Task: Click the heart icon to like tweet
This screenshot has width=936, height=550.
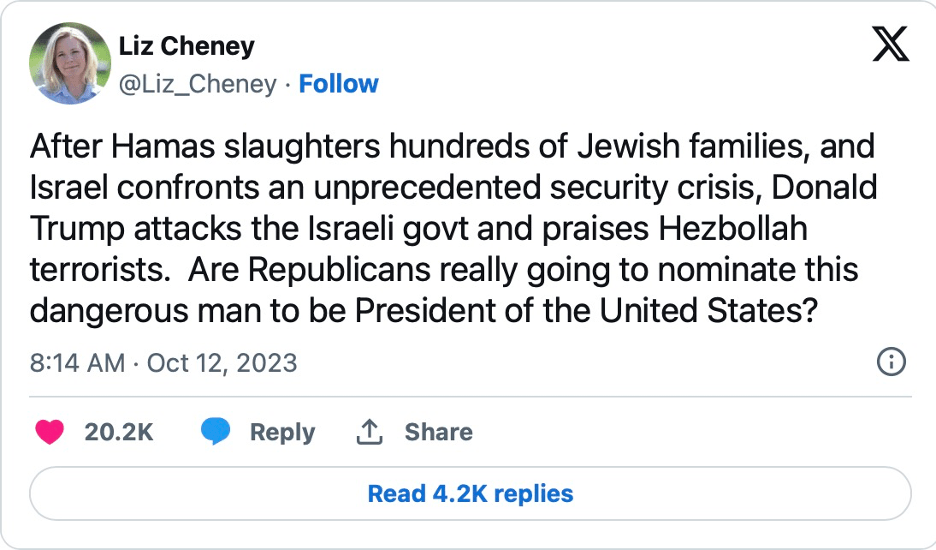Action: [49, 432]
